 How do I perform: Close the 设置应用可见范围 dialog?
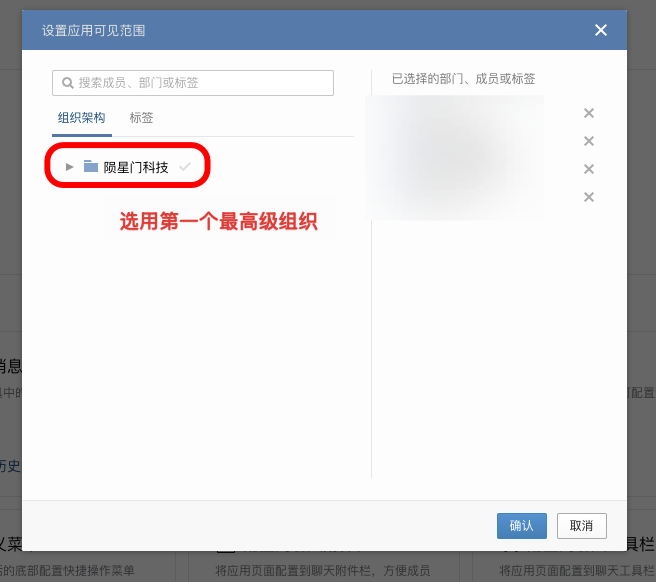[601, 30]
